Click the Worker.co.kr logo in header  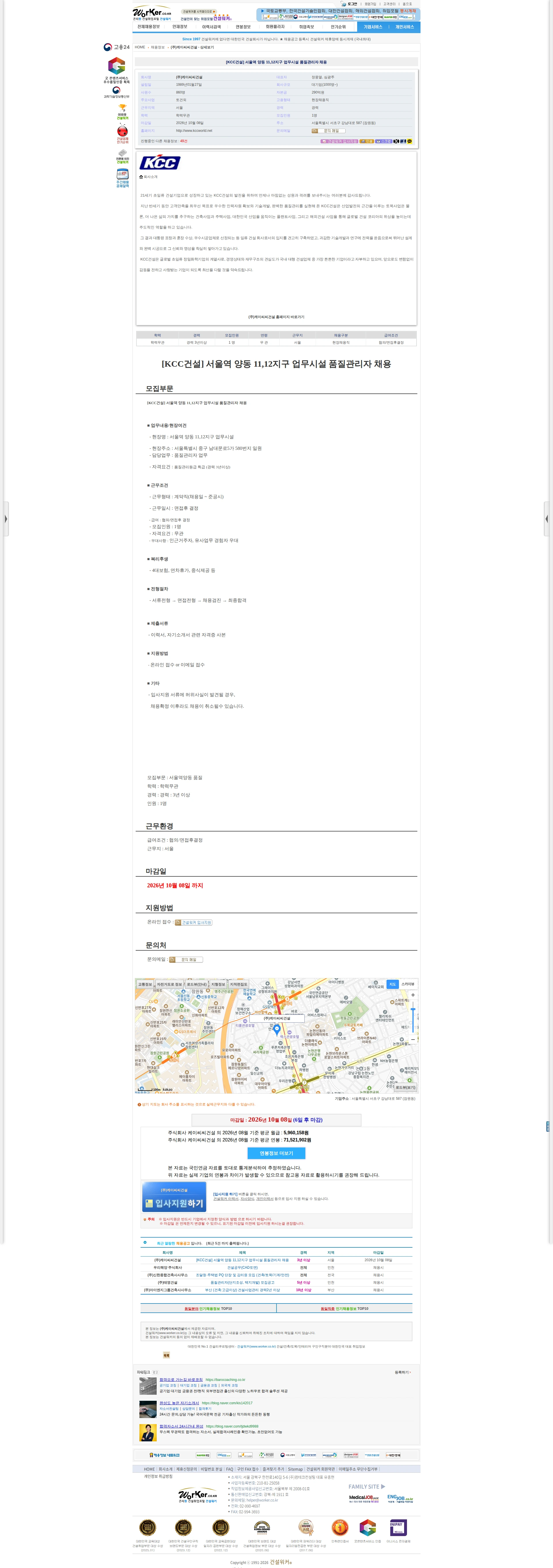(x=152, y=13)
